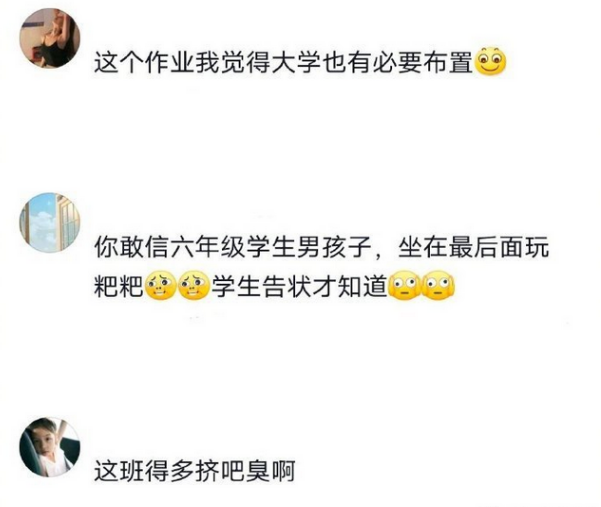Open the sky-and-window avatar of second commenter
This screenshot has width=601, height=507.
tap(50, 223)
